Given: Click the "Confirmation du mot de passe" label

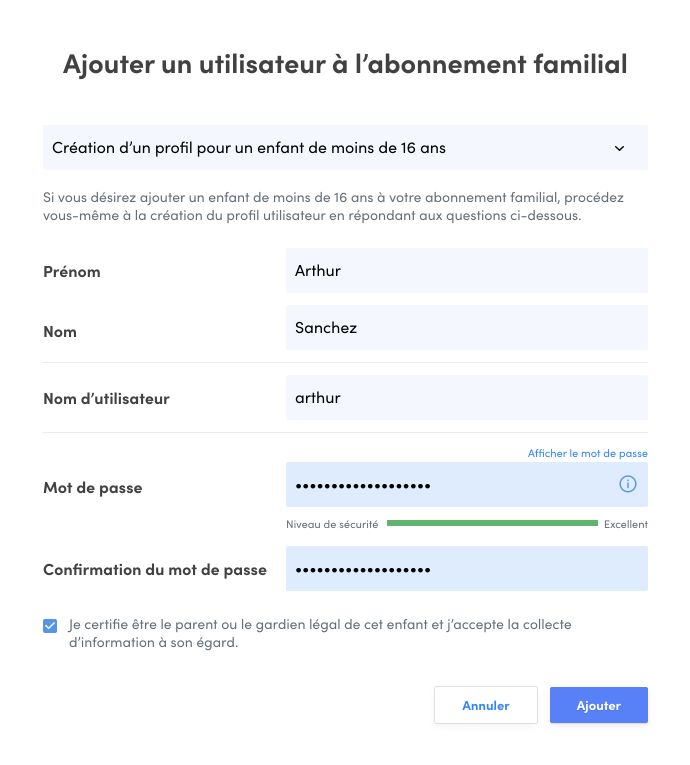Looking at the screenshot, I should click(x=155, y=570).
